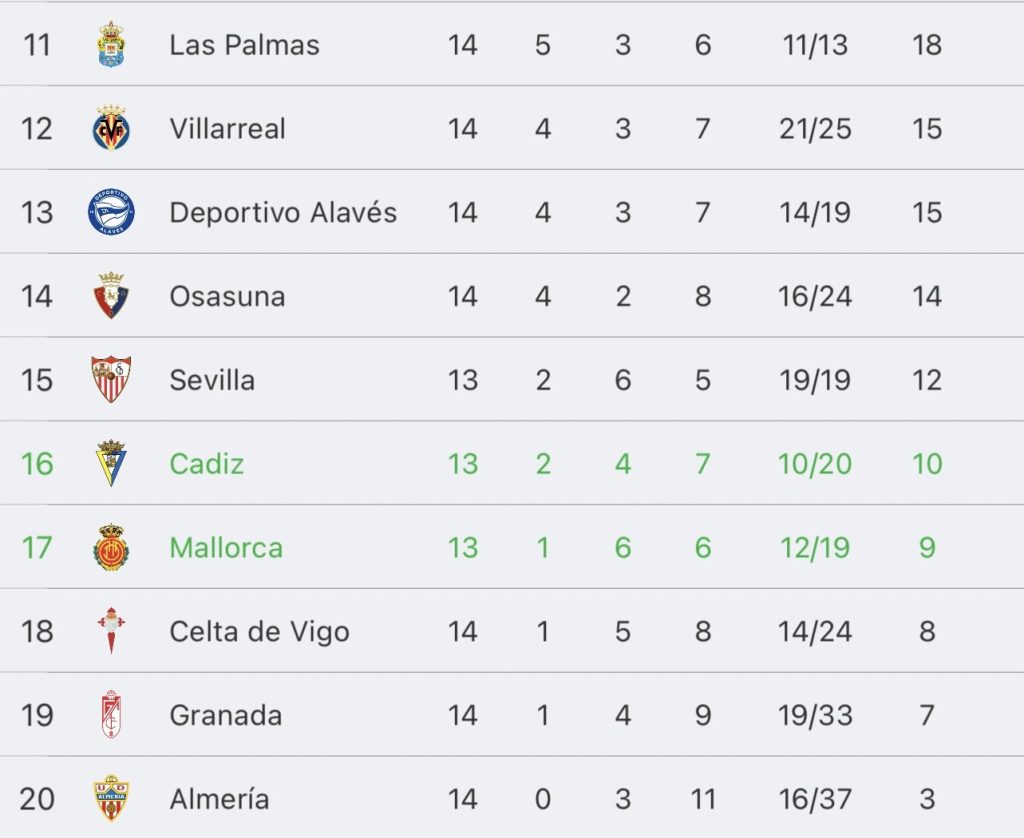Click Sevilla's 19/19 goal record
The image size is (1024, 838).
tap(815, 380)
